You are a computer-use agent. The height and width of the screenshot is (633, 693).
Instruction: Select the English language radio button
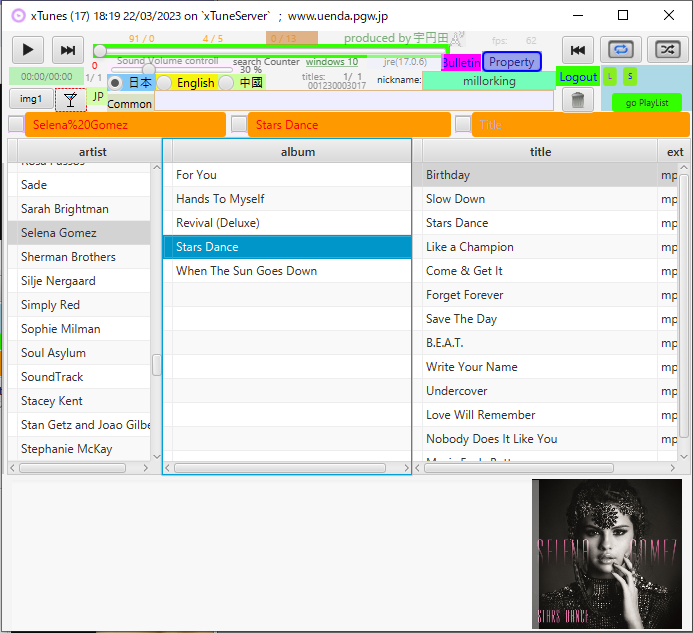coord(165,83)
